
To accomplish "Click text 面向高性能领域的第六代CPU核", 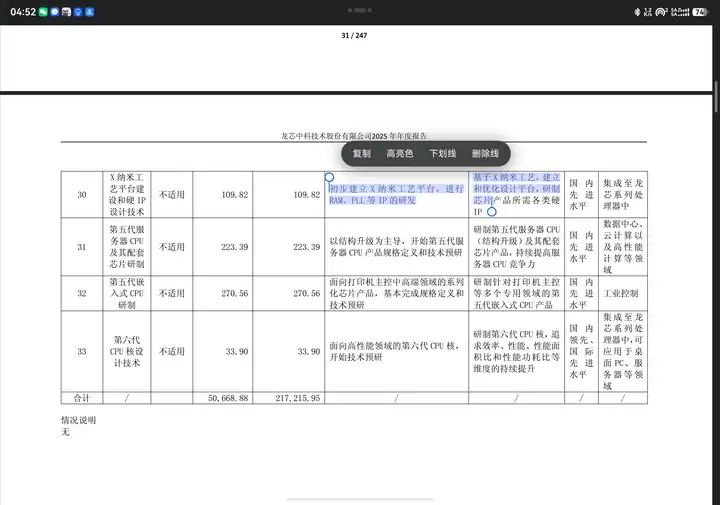I will [x=392, y=346].
